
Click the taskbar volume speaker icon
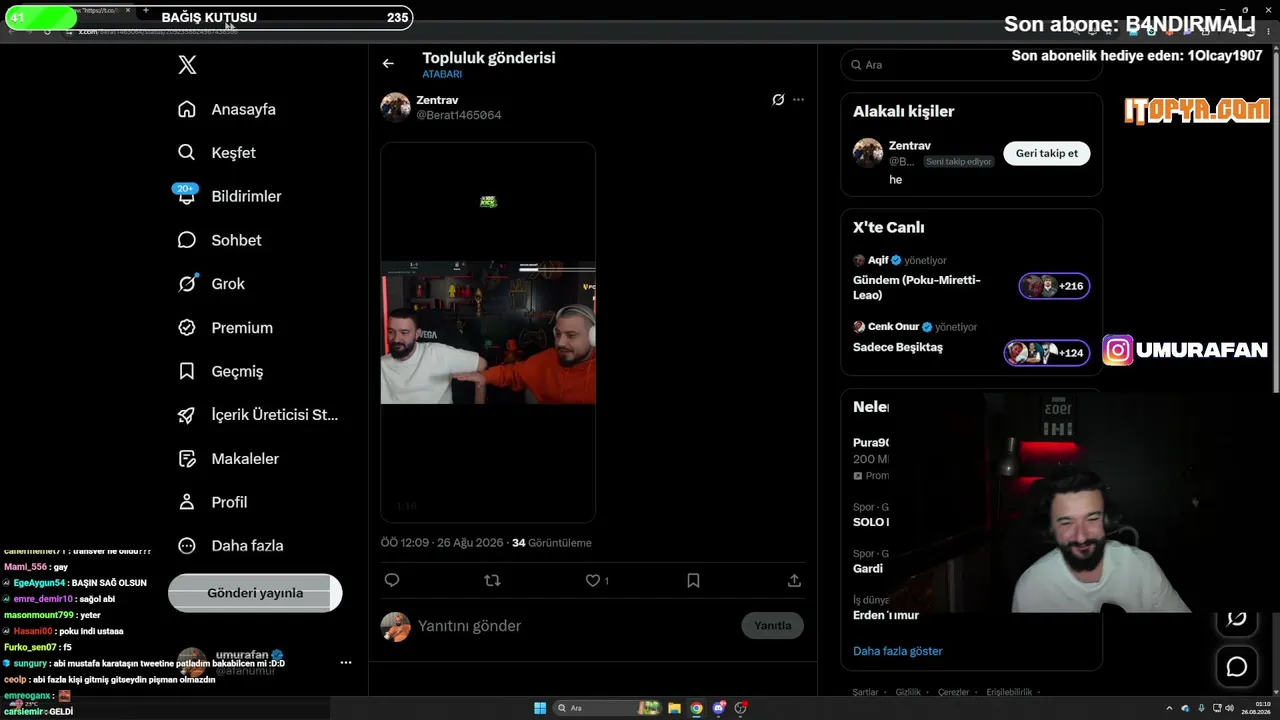point(1229,708)
